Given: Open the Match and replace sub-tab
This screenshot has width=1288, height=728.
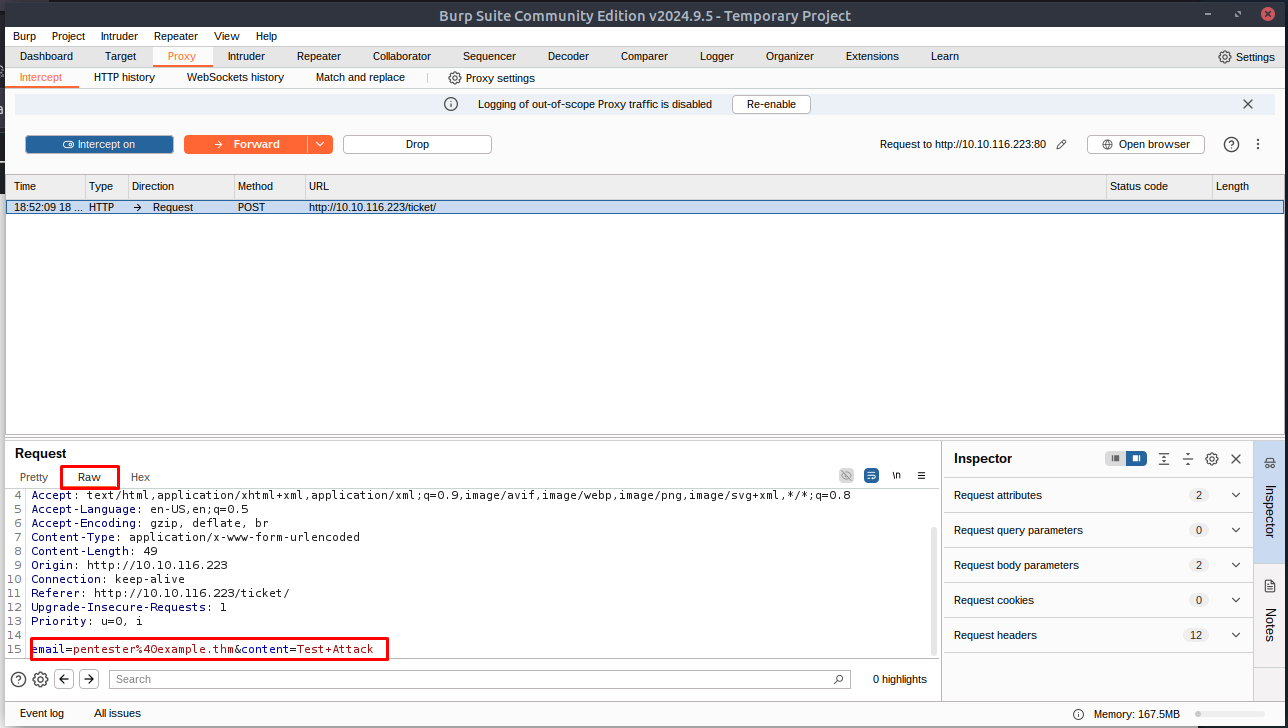Looking at the screenshot, I should [x=360, y=78].
